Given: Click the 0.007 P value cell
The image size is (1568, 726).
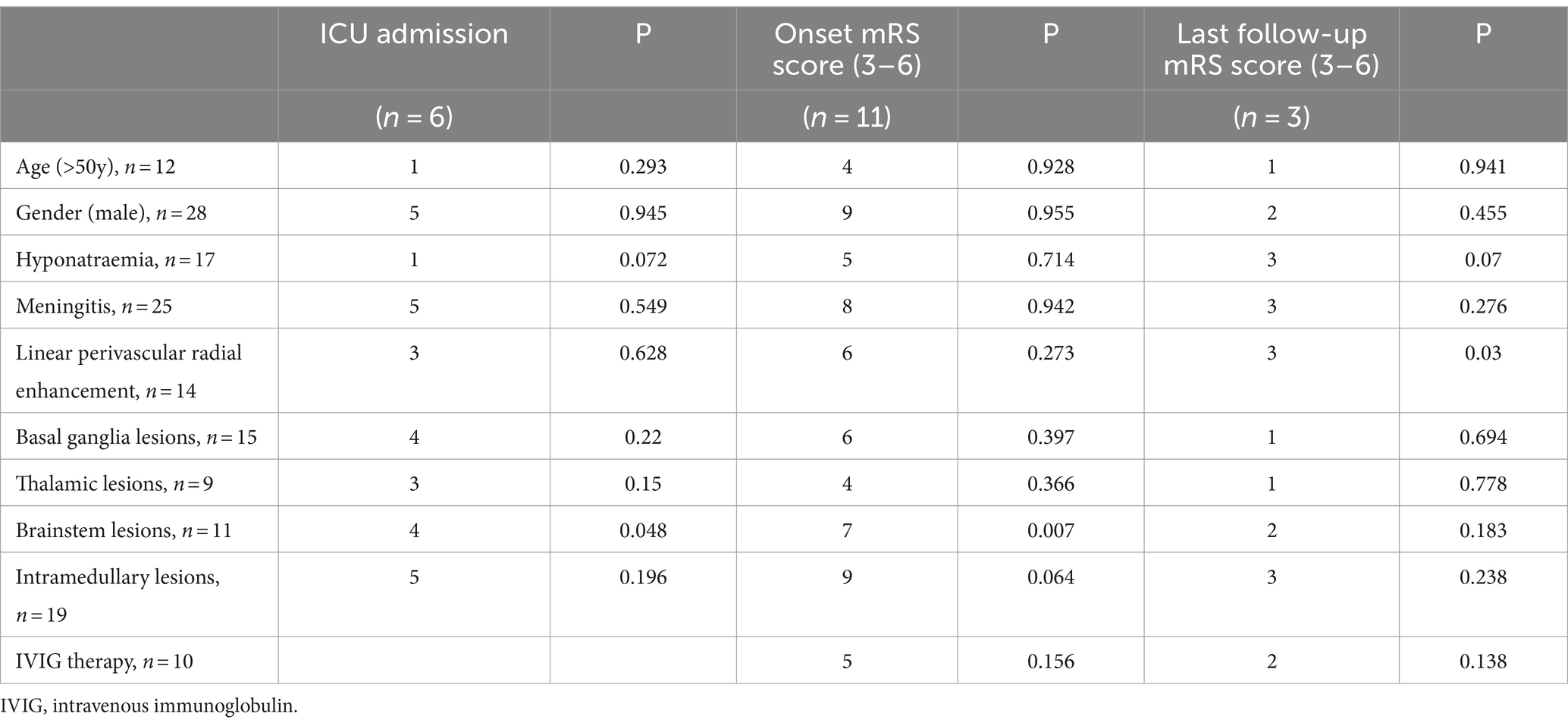Looking at the screenshot, I should tap(1051, 530).
